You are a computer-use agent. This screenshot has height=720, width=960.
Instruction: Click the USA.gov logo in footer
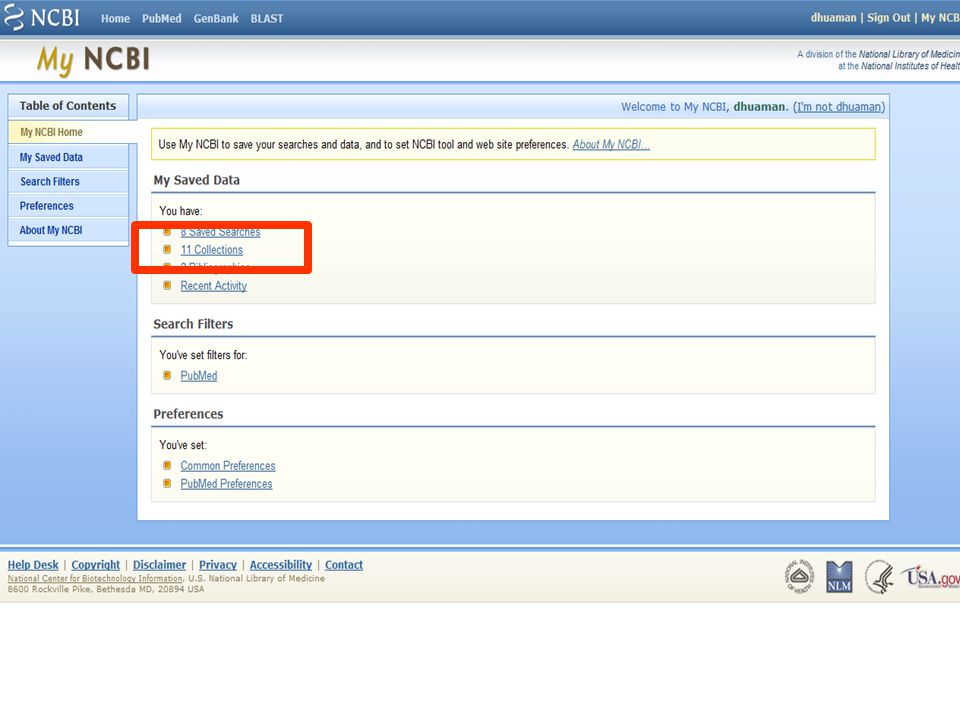[932, 577]
